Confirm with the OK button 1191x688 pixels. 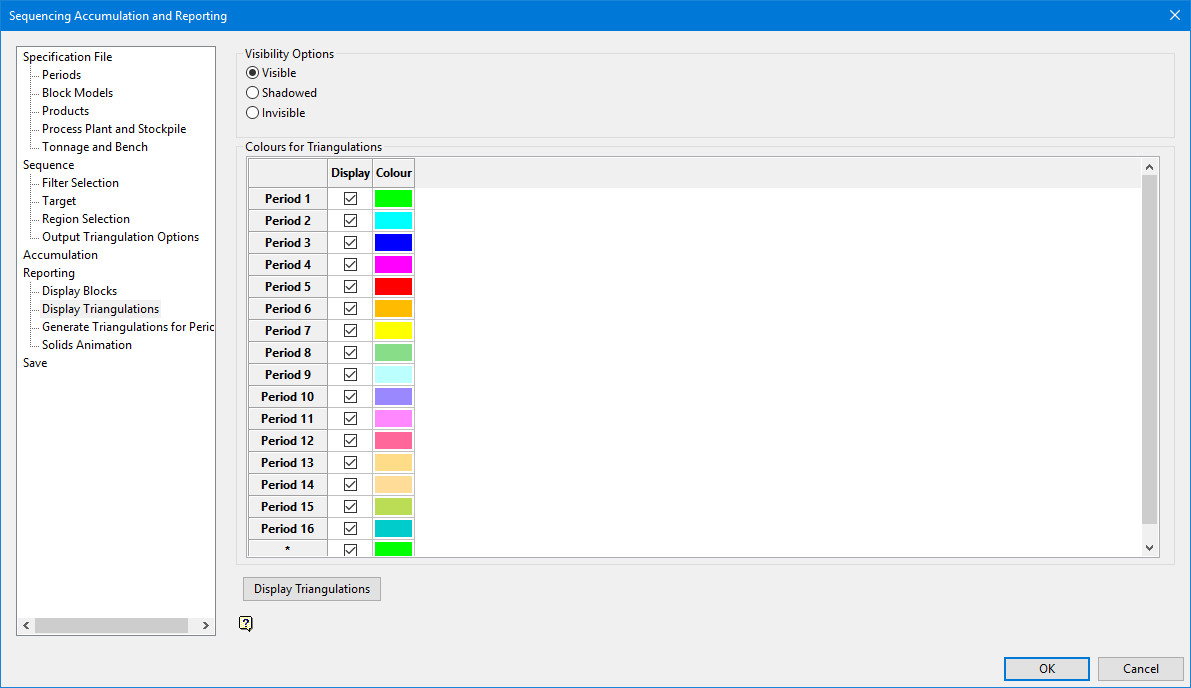click(1046, 669)
